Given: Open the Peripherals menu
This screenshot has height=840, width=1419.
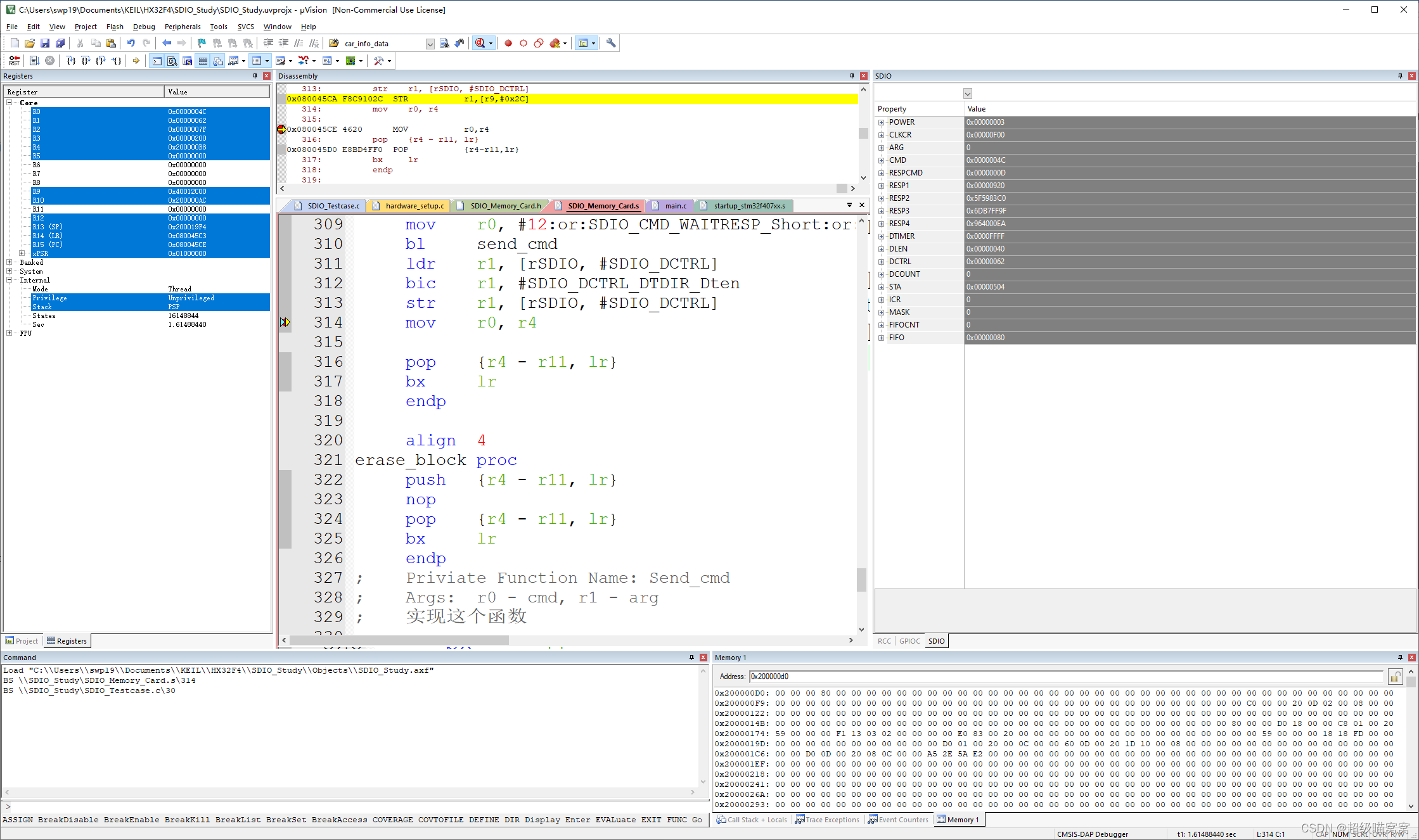Looking at the screenshot, I should click(x=183, y=27).
